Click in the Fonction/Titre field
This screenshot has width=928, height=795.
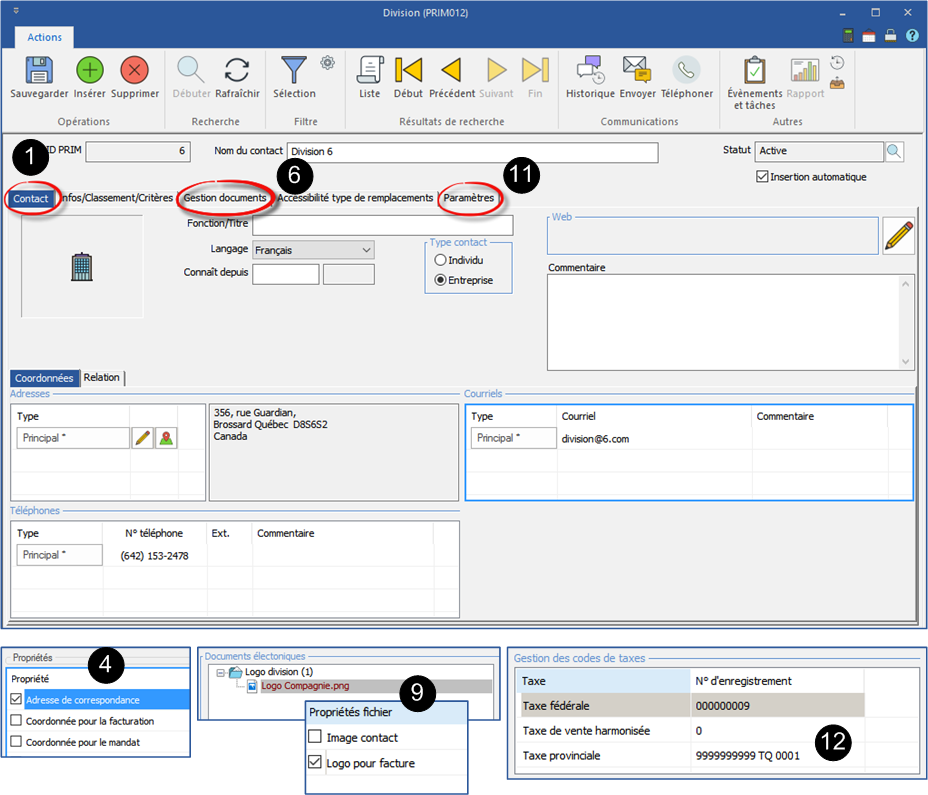pos(382,225)
